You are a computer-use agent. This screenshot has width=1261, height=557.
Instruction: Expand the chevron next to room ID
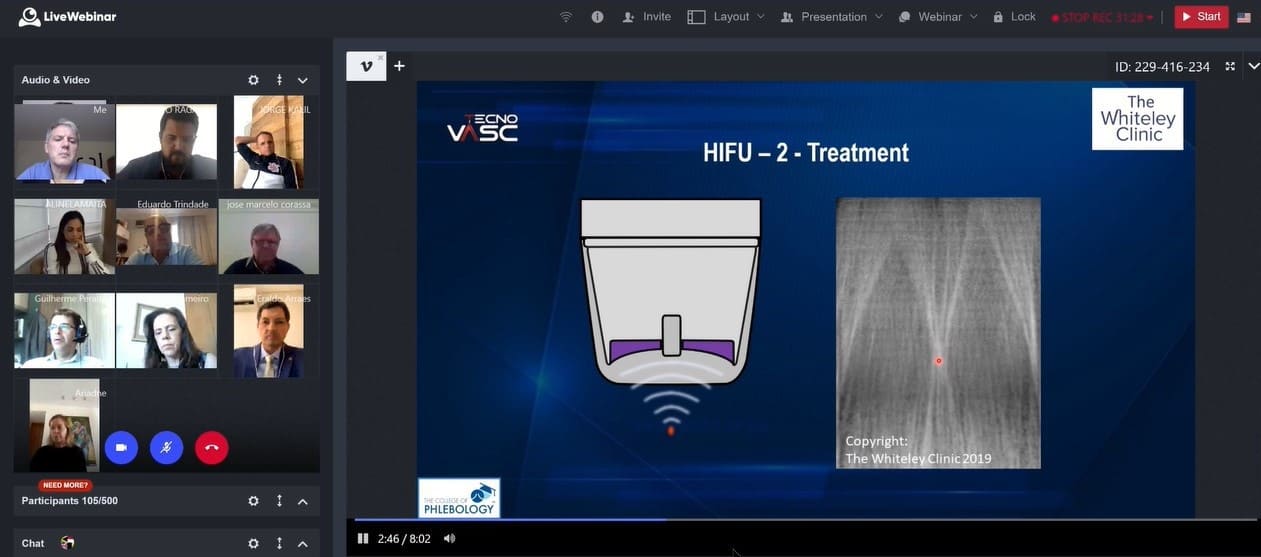tap(1253, 66)
